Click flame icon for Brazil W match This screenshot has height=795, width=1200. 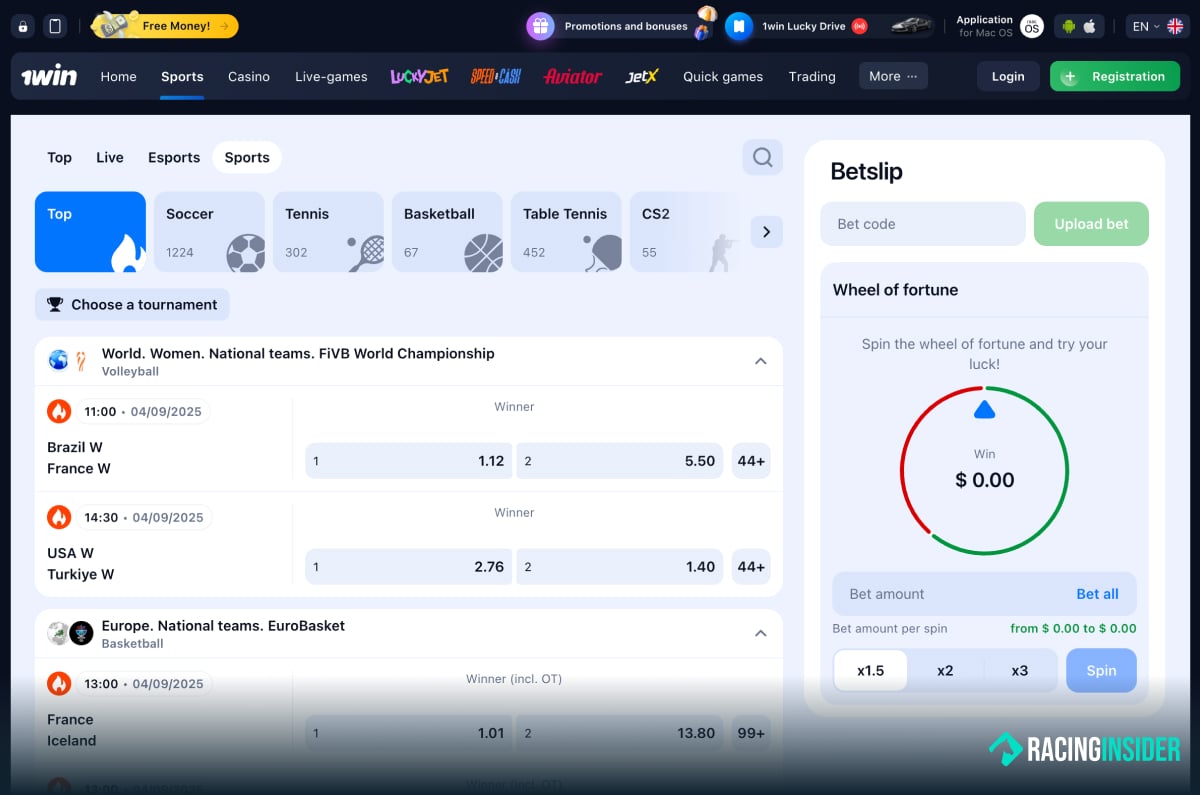tap(59, 411)
